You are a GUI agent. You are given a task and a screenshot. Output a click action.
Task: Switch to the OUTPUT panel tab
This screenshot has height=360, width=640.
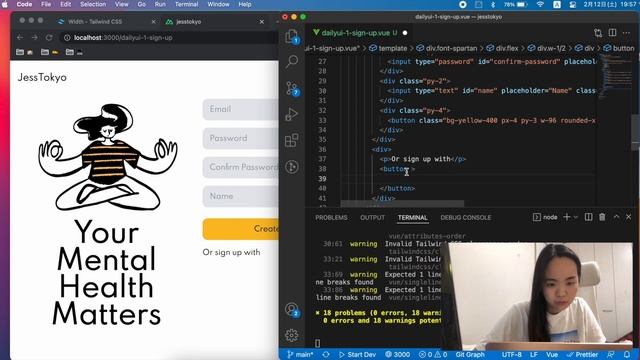point(372,218)
